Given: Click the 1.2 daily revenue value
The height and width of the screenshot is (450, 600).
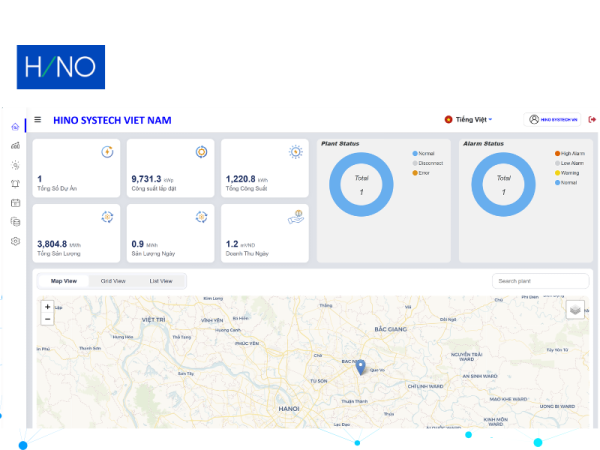Looking at the screenshot, I should pyautogui.click(x=232, y=244).
